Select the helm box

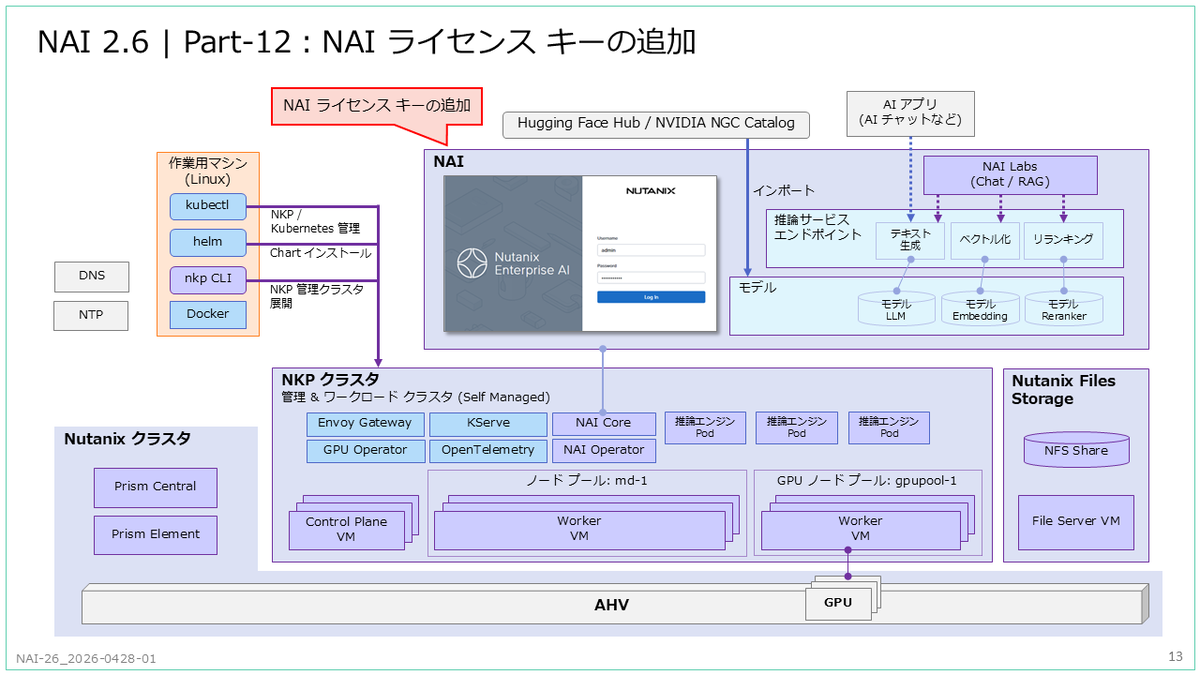coord(208,242)
